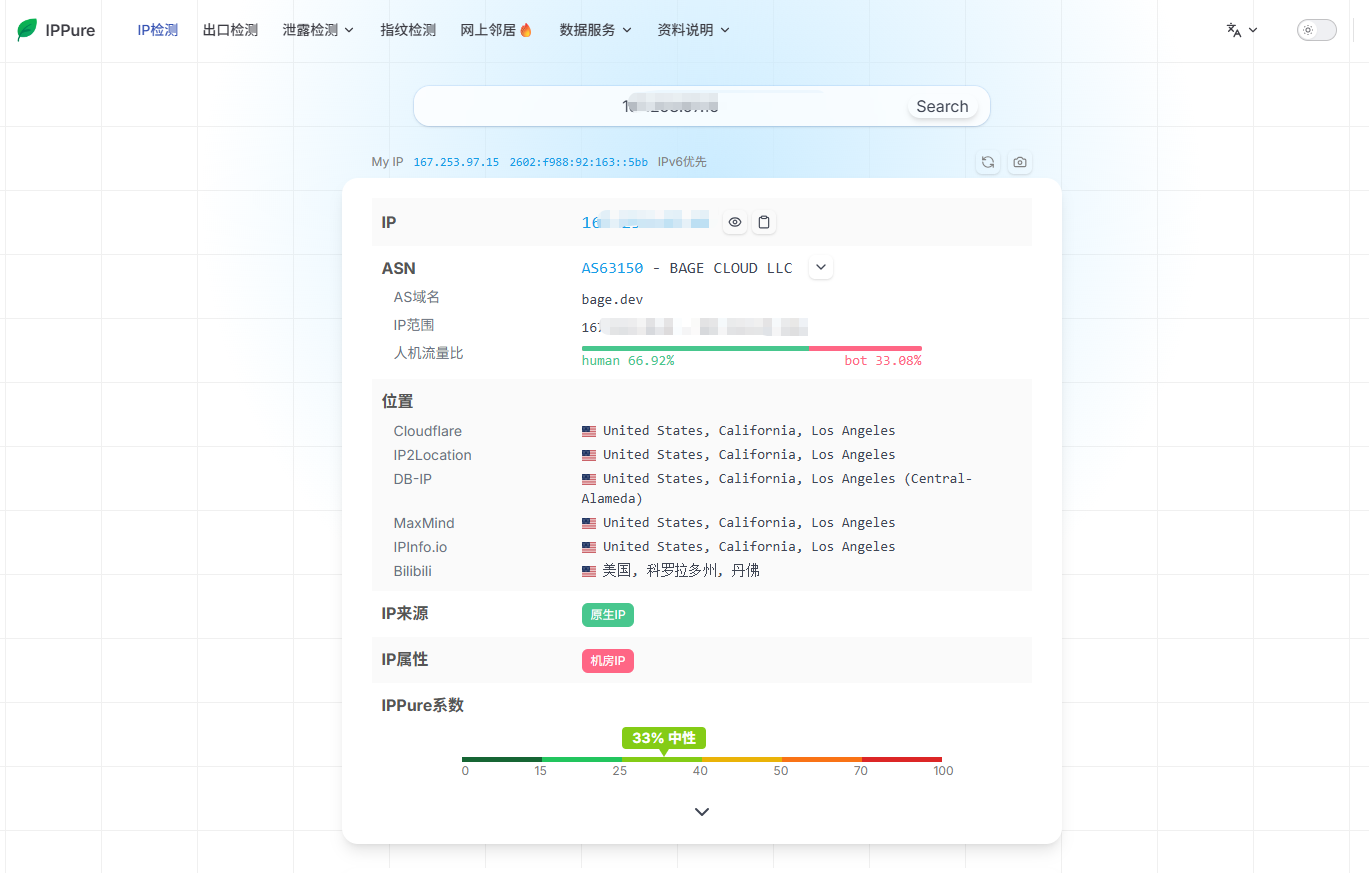Click the Search button
The image size is (1369, 873).
point(942,106)
